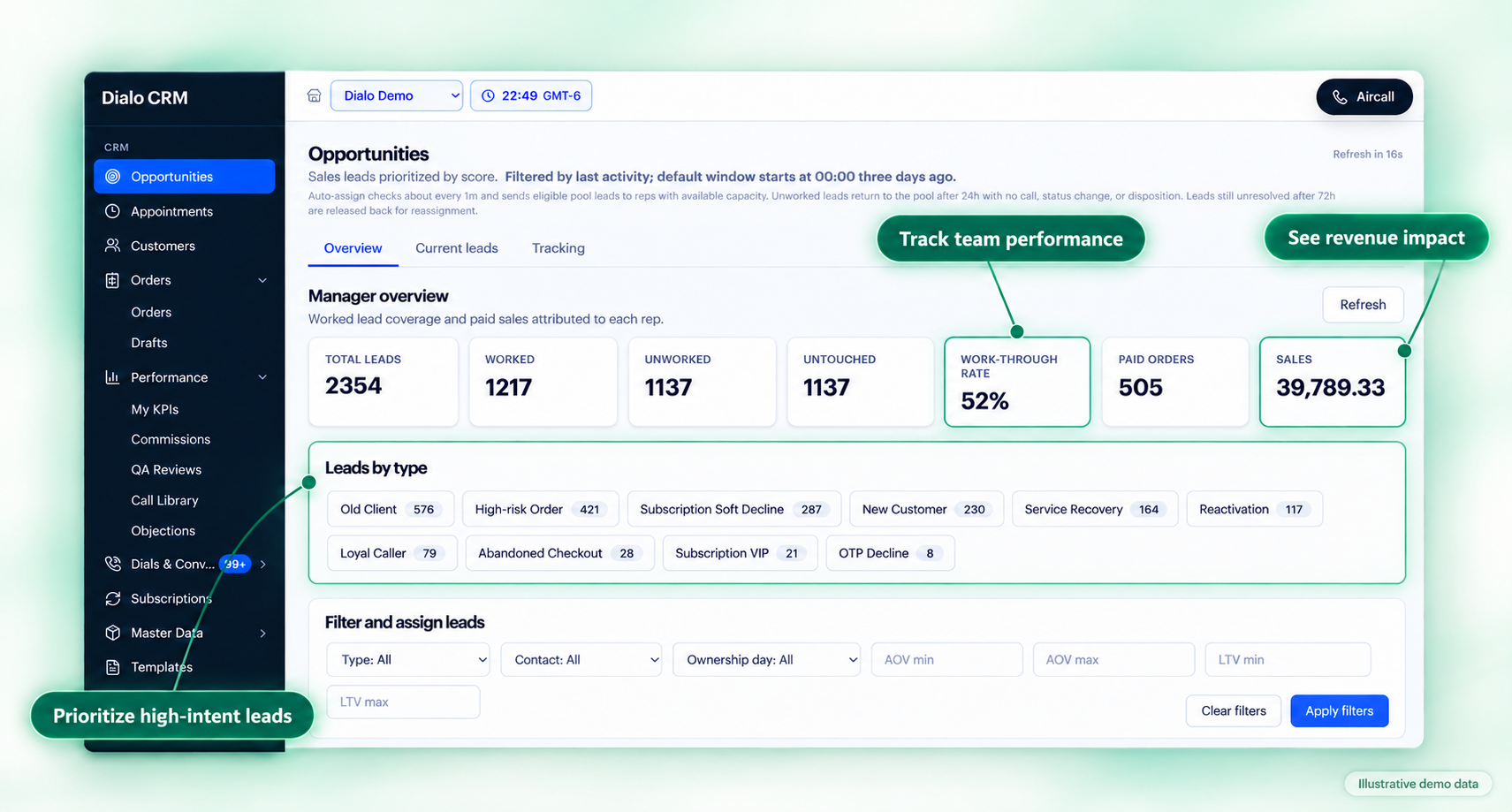Click the phone icon in Aircall button
Screen dimensions: 1512x812
click(1340, 97)
